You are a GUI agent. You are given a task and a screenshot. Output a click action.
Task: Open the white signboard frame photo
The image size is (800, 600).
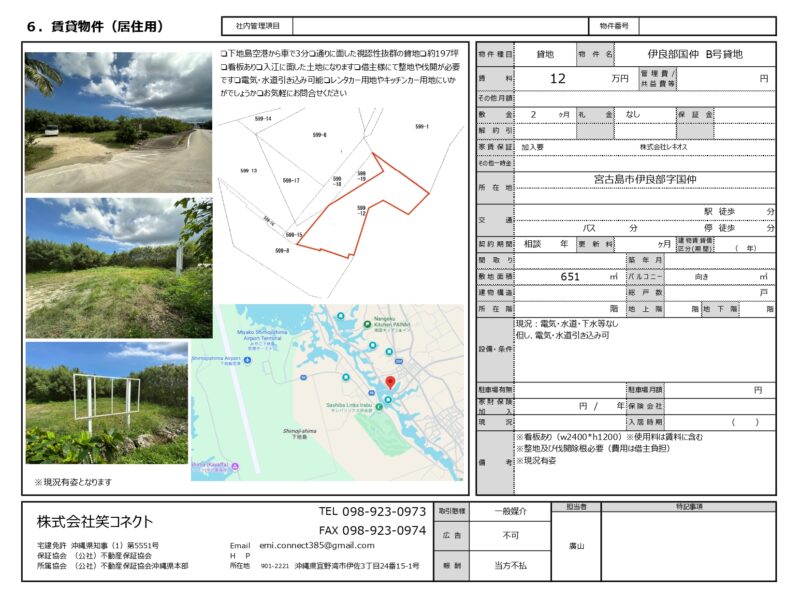[106, 404]
